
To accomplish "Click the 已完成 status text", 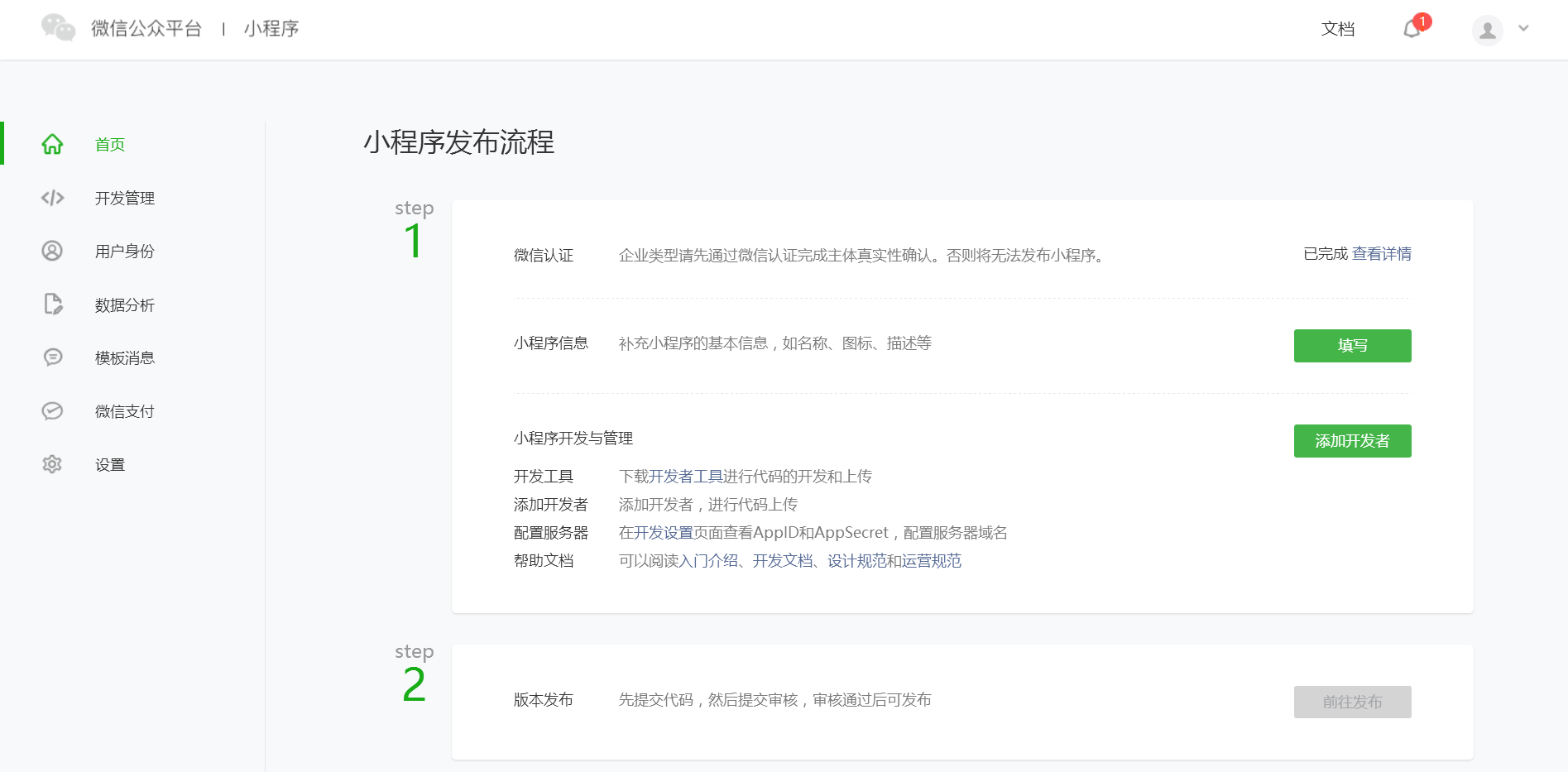I will (x=1326, y=254).
